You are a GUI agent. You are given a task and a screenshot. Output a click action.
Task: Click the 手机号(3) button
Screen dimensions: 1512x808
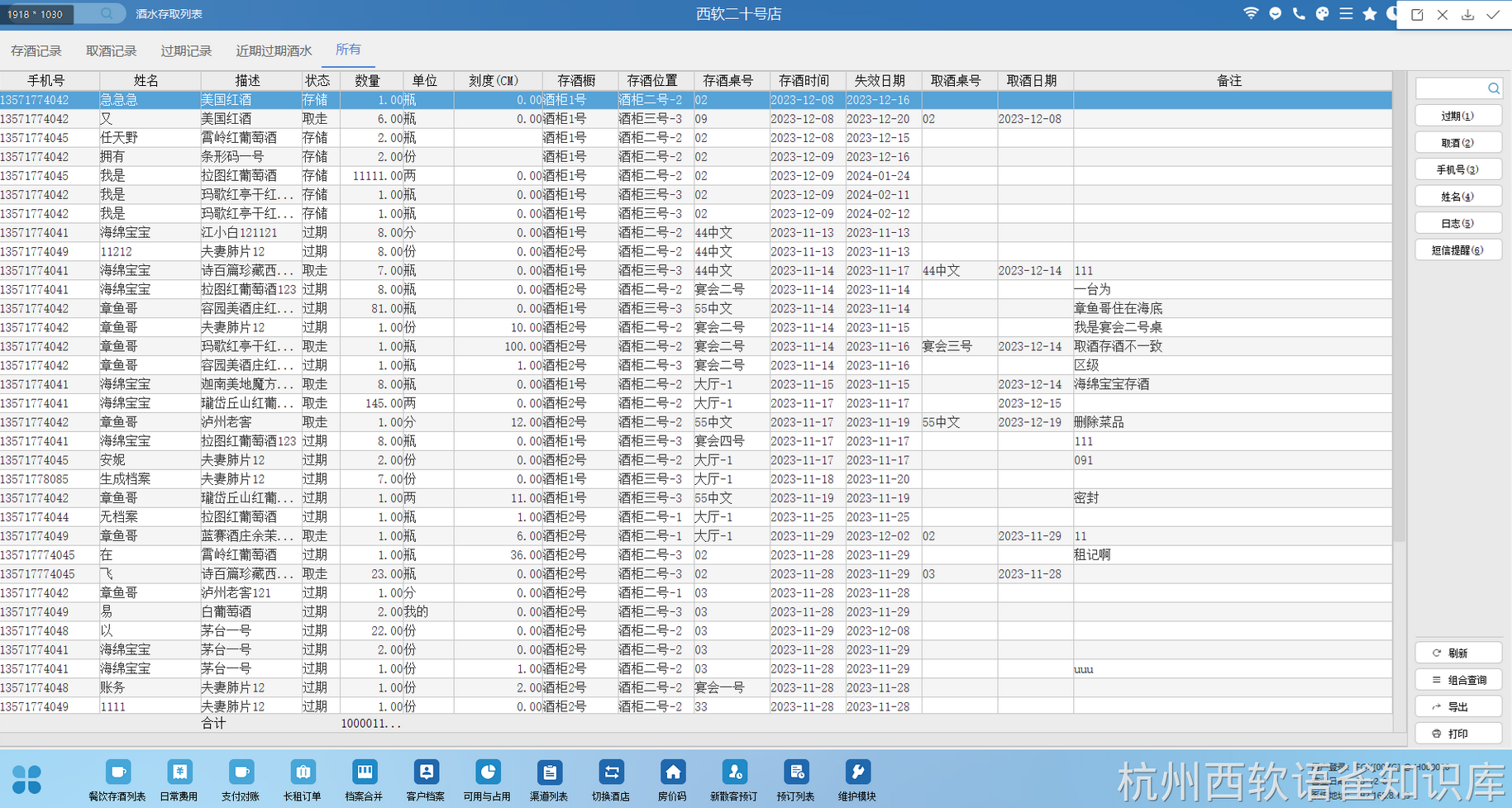click(x=1457, y=169)
